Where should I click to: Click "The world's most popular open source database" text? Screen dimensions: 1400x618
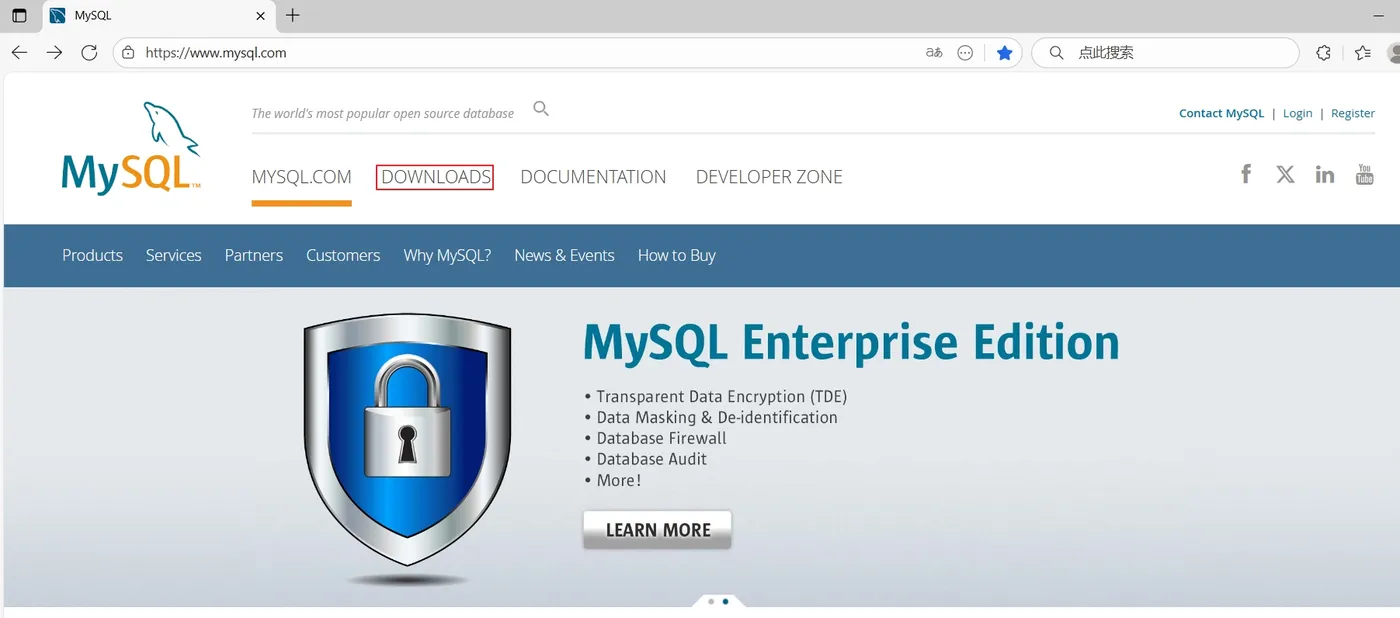[382, 113]
